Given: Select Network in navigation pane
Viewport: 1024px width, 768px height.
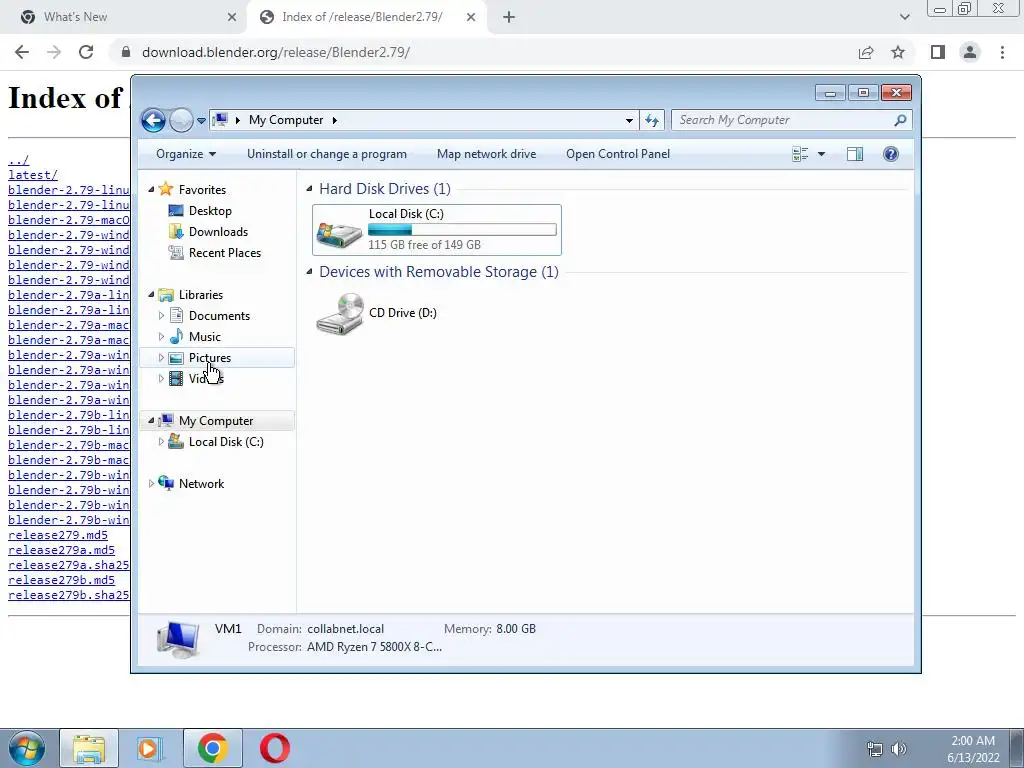Looking at the screenshot, I should (x=201, y=484).
